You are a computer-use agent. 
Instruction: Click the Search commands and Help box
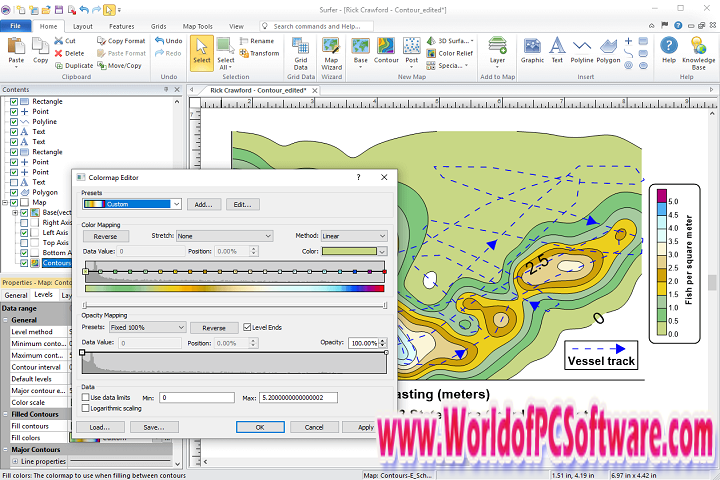coord(316,26)
